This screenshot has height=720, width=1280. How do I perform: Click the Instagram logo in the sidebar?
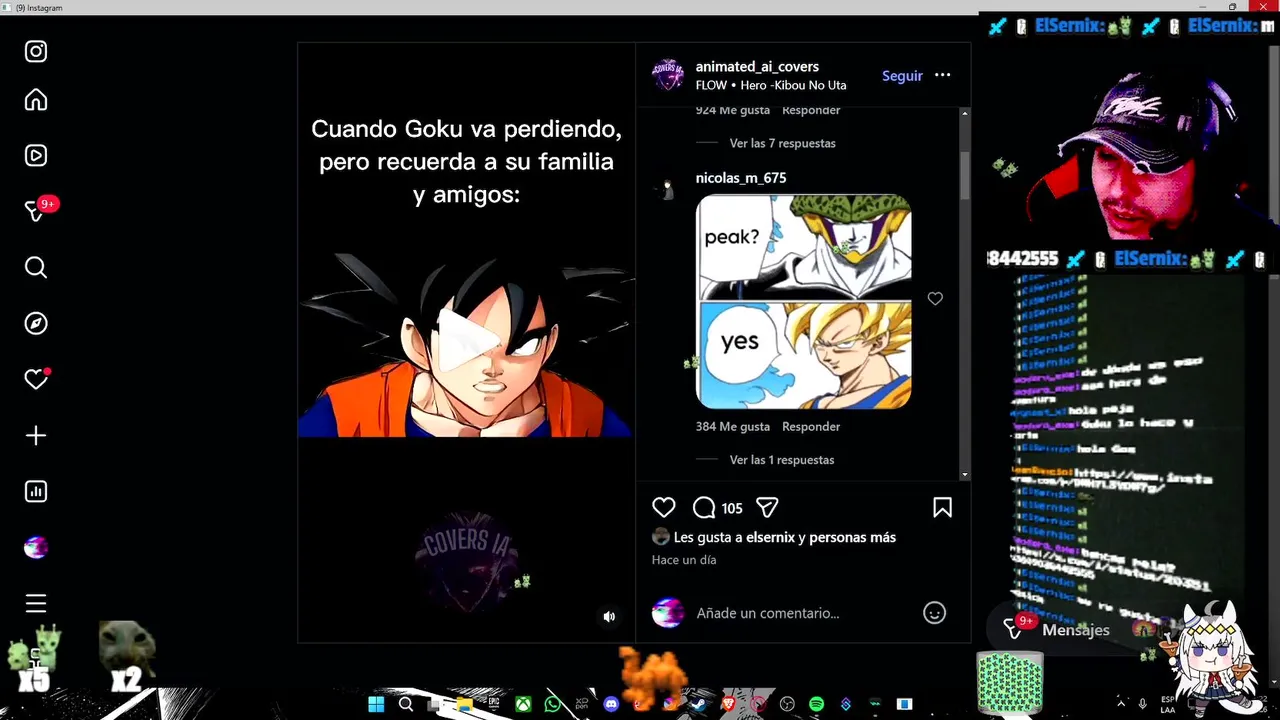(x=36, y=52)
